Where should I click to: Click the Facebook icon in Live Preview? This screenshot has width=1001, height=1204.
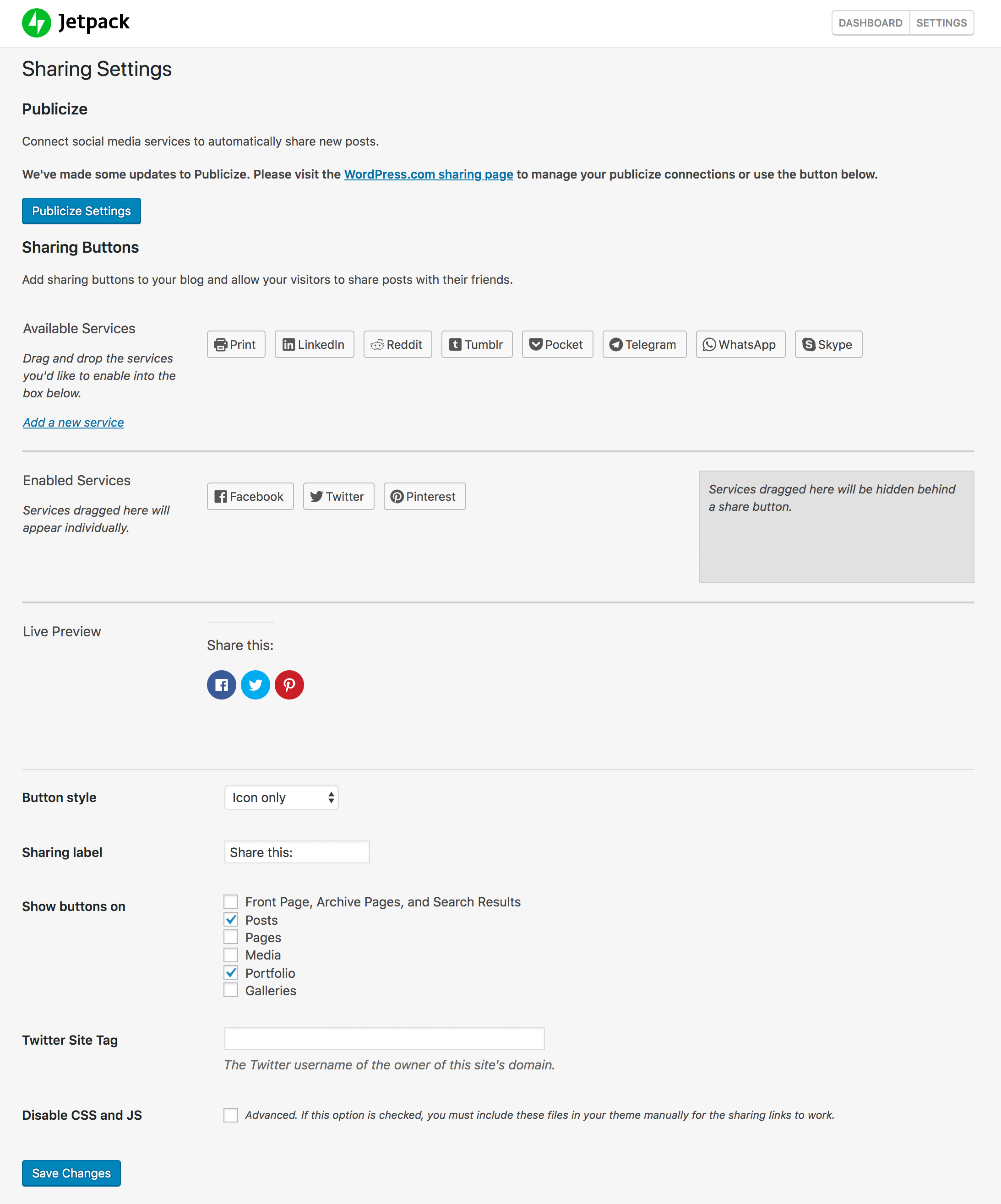pyautogui.click(x=222, y=684)
